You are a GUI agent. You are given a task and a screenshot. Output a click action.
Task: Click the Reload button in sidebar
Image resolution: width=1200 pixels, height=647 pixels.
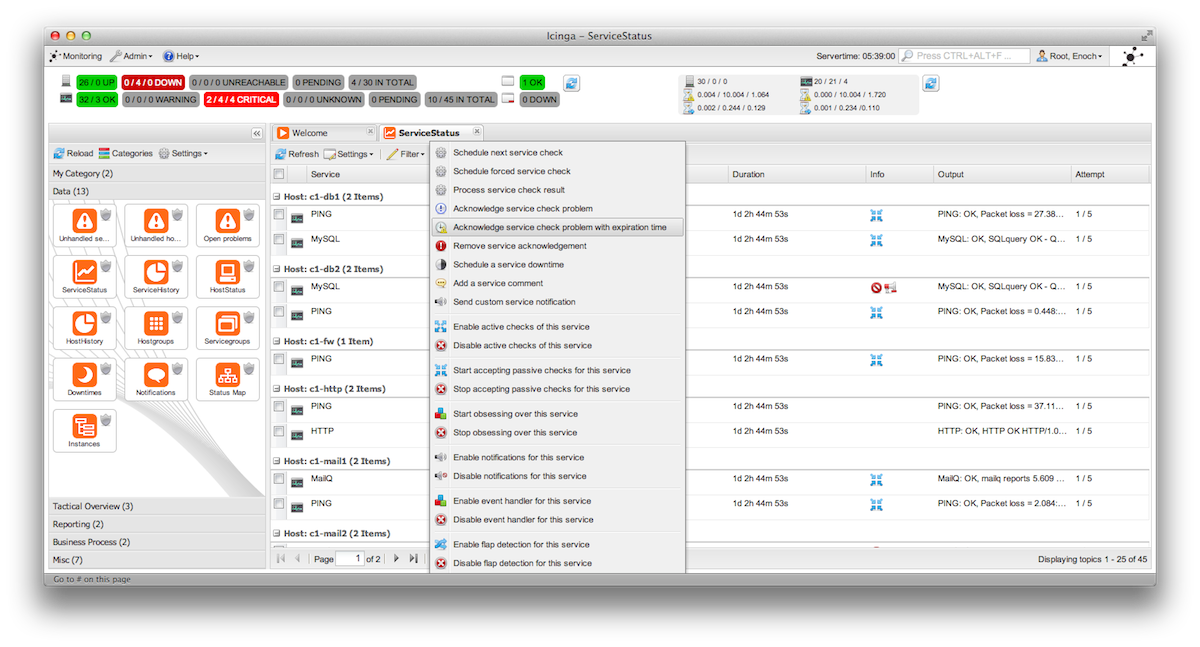[73, 154]
